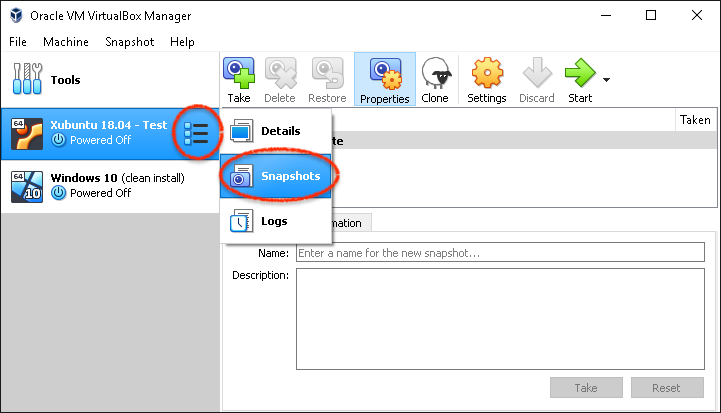Click the partially hidden Information tab
The height and width of the screenshot is (413, 721).
[x=351, y=223]
